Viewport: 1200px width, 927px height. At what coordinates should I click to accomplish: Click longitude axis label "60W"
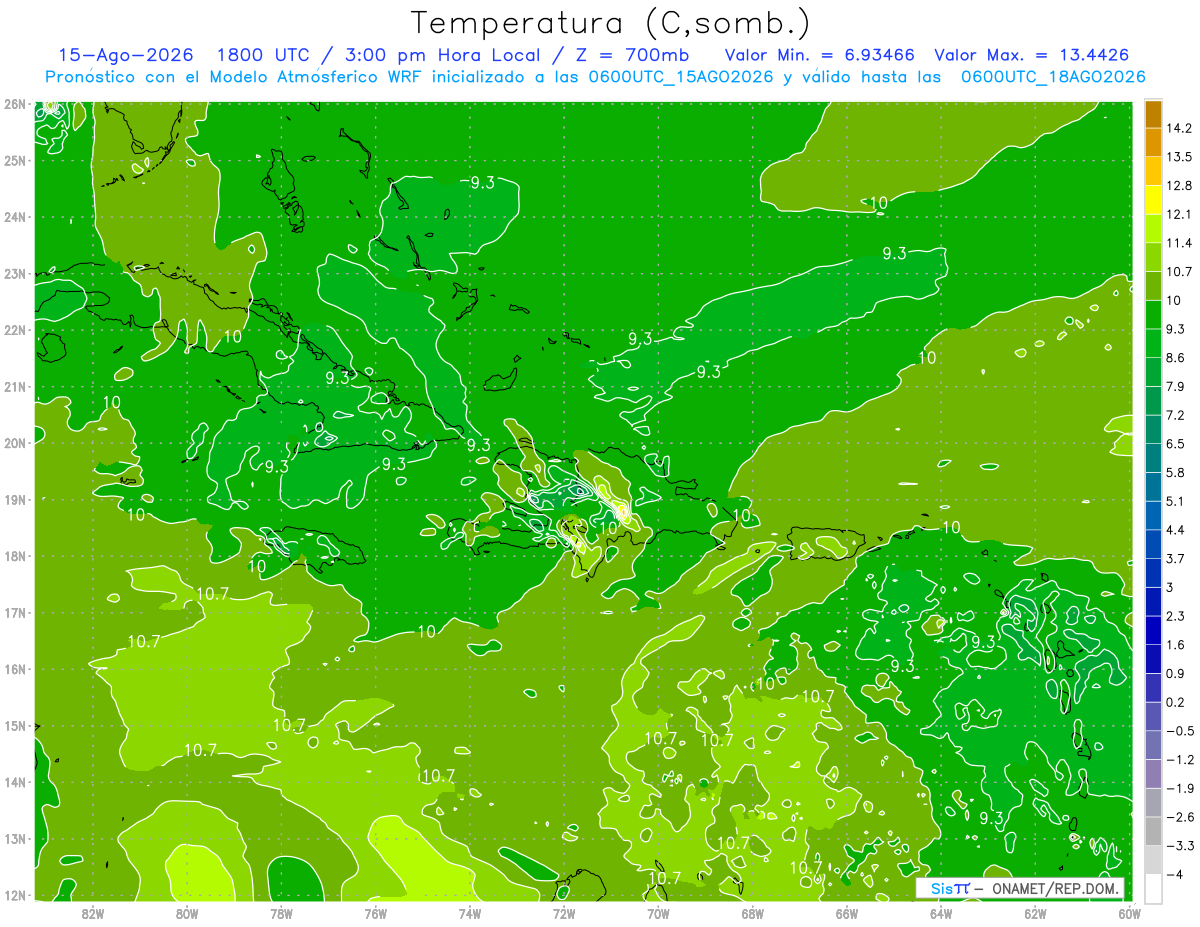pyautogui.click(x=1130, y=912)
